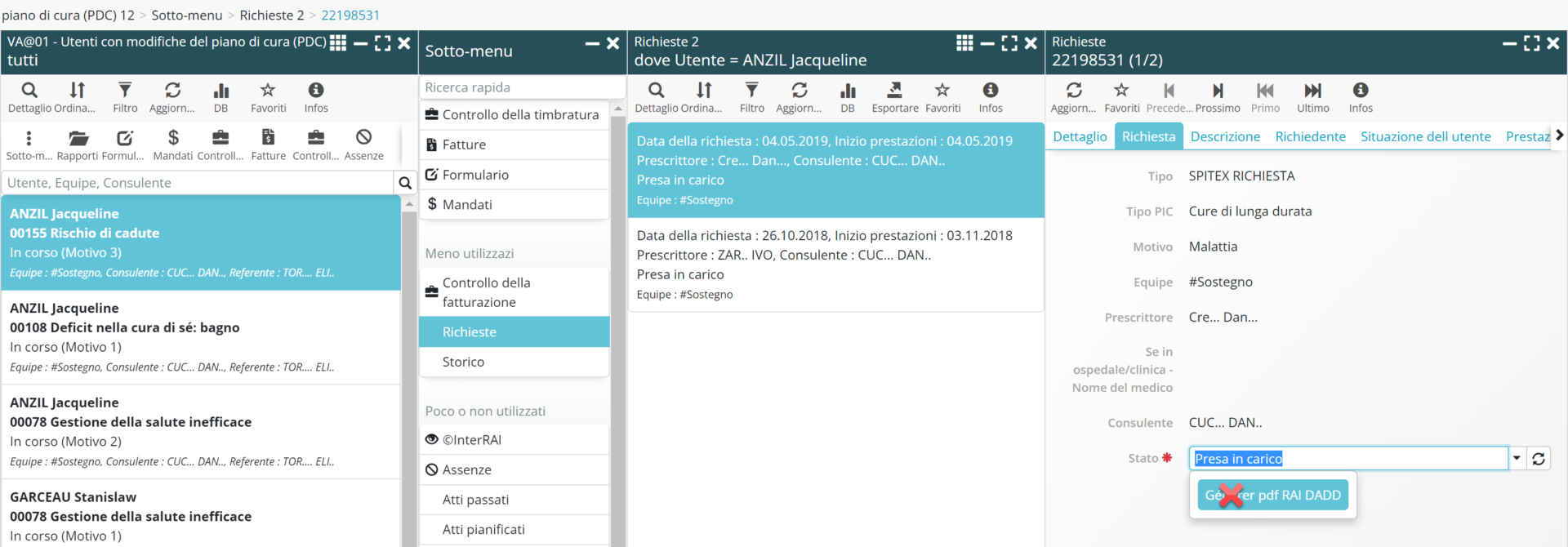Click Esportare icon in Richieste 2 panel
1568x547 pixels.
click(894, 91)
